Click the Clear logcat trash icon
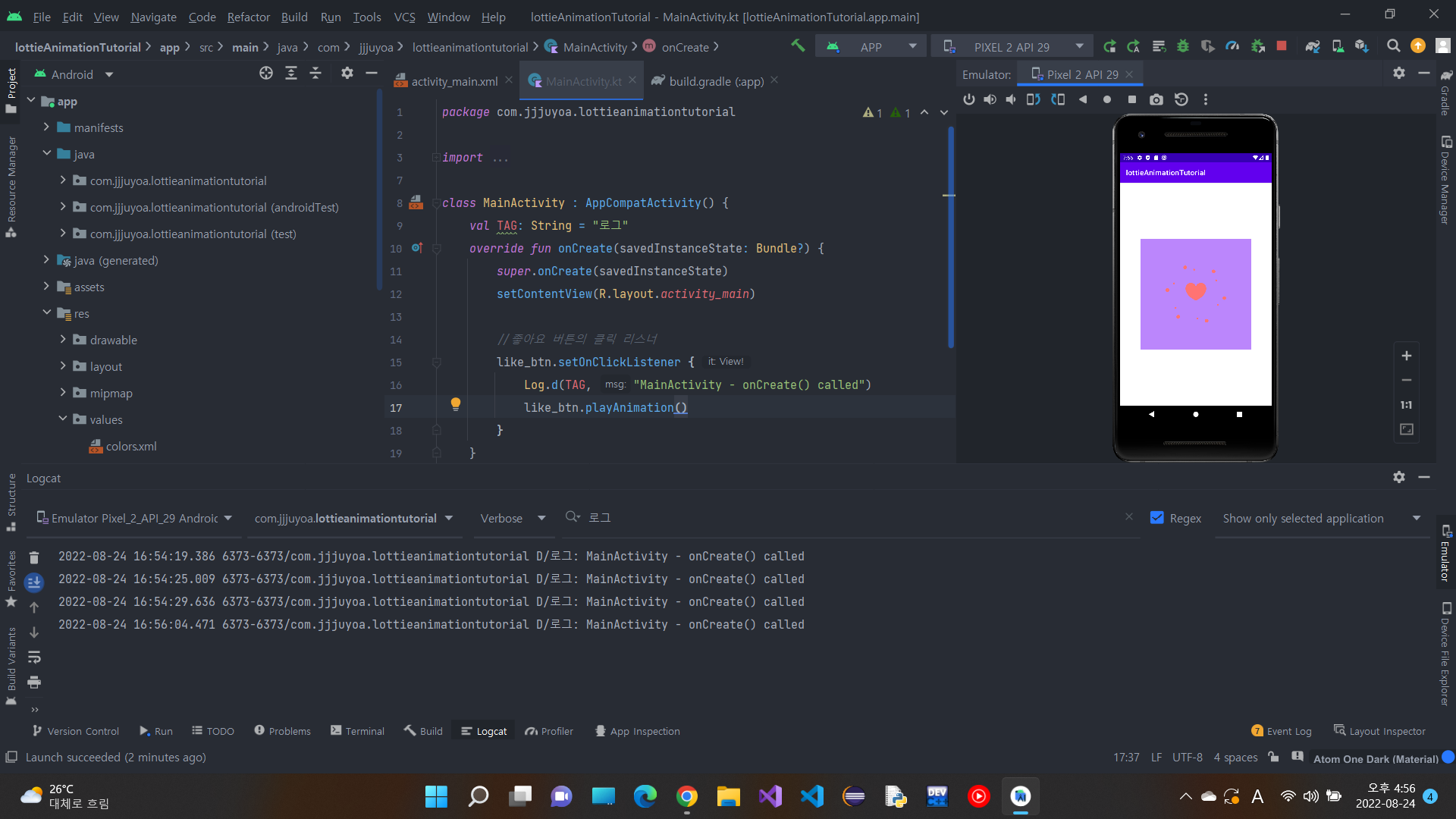Viewport: 1456px width, 819px height. point(34,558)
